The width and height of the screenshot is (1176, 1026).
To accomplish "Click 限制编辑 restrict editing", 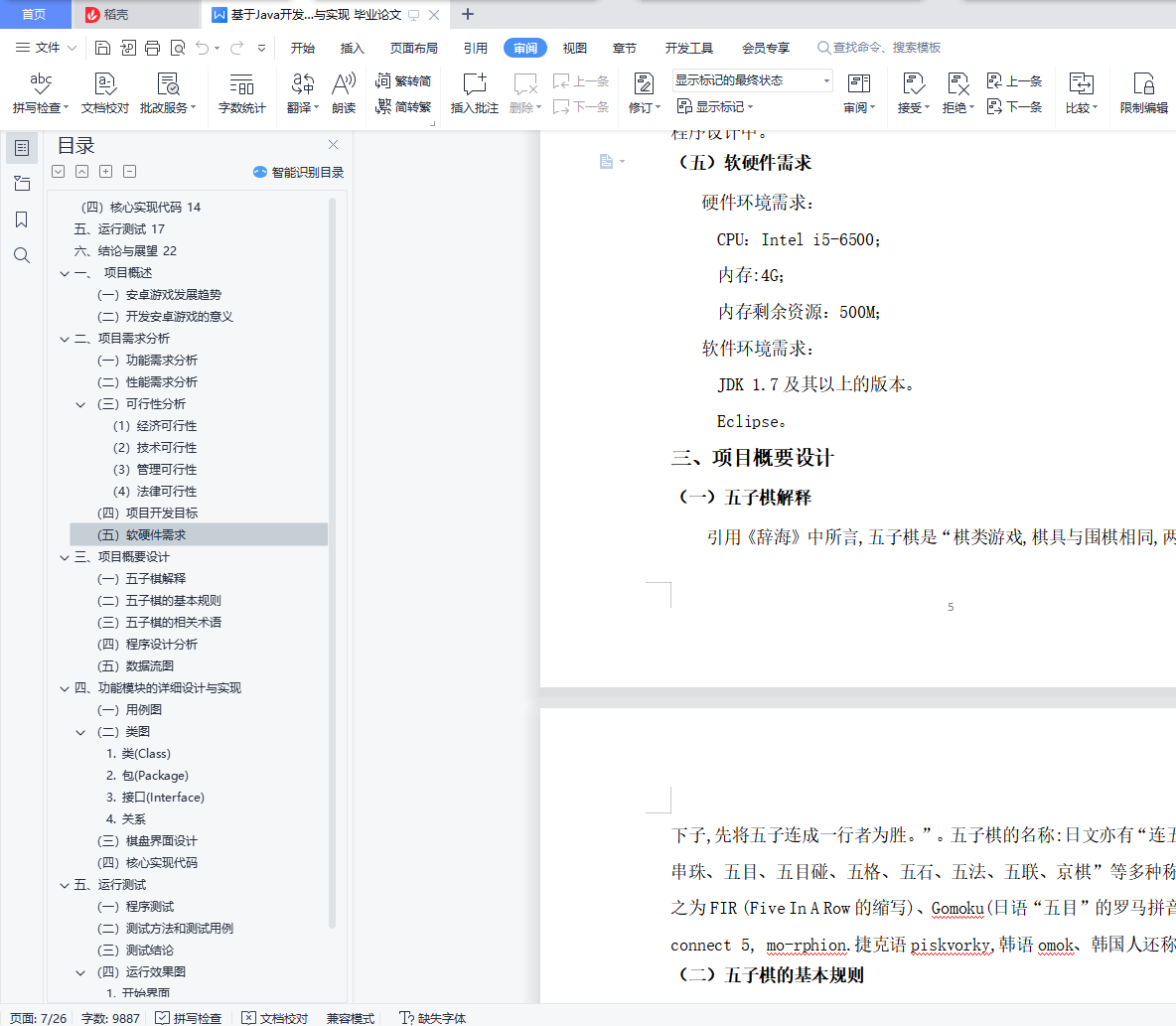I will 1144,93.
